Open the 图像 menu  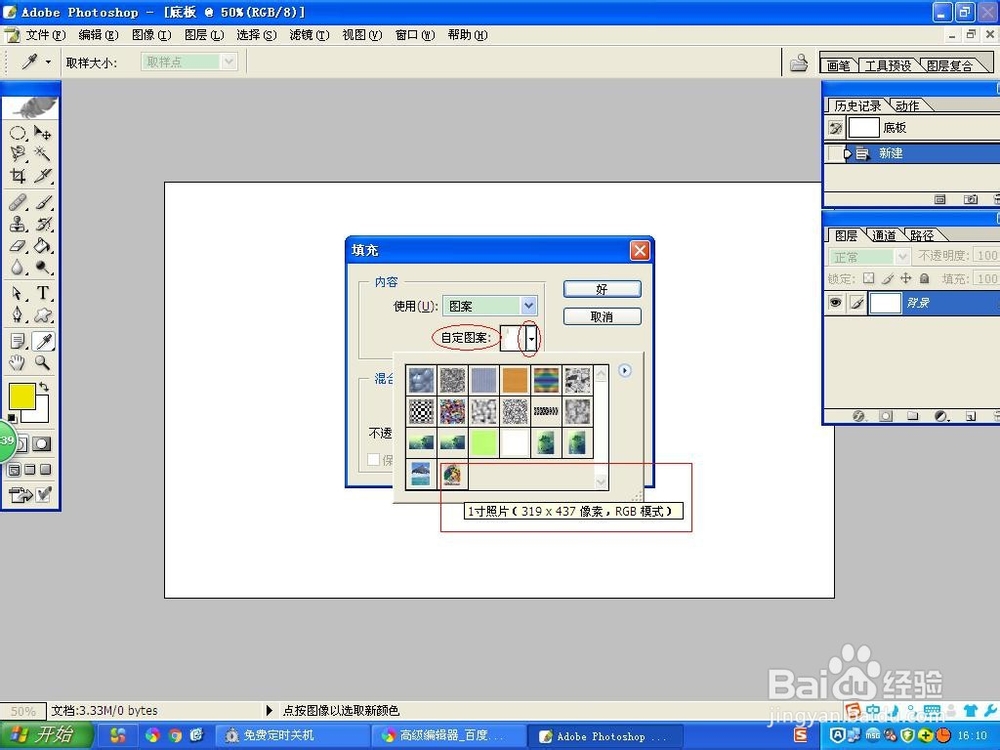point(151,35)
